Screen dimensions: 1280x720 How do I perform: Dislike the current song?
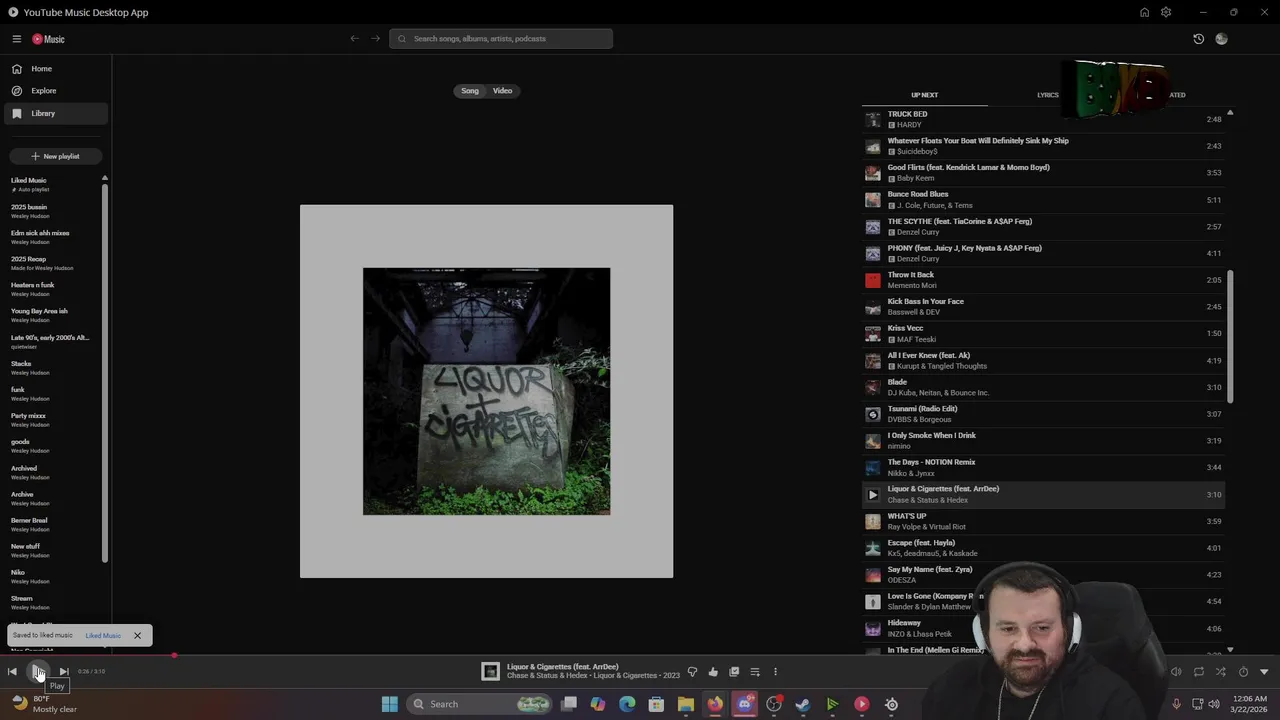[x=692, y=672]
